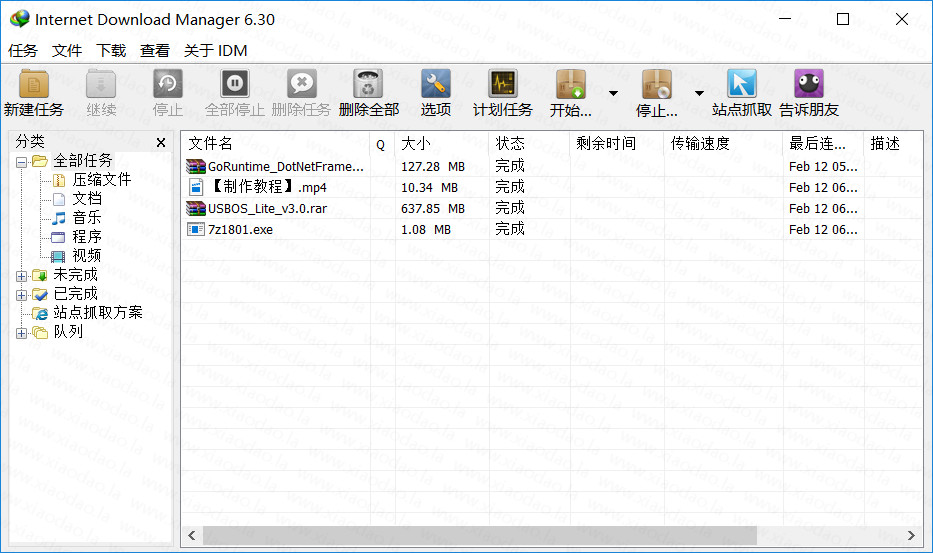Open 选项 (options) wrench icon
Screen dimensions: 933x553
pyautogui.click(x=436, y=84)
